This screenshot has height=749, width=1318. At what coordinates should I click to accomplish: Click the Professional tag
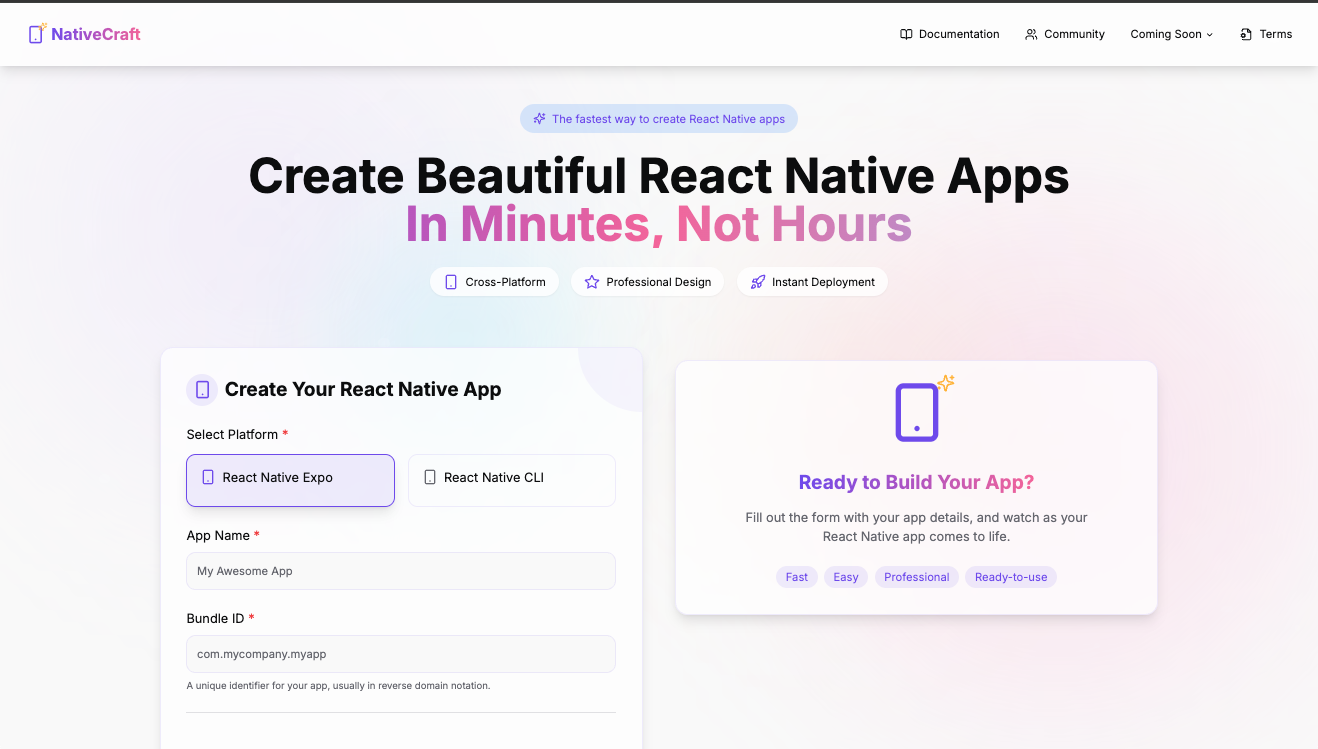(x=917, y=577)
